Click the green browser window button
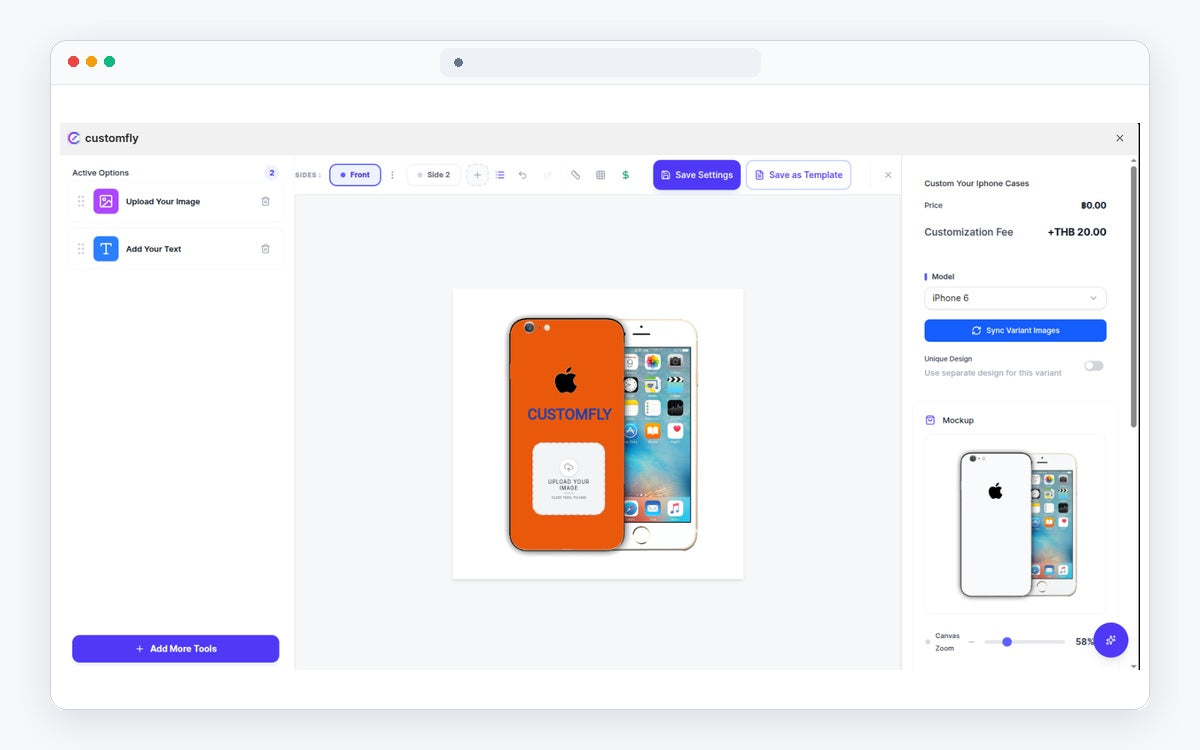Image resolution: width=1200 pixels, height=750 pixels. point(109,62)
